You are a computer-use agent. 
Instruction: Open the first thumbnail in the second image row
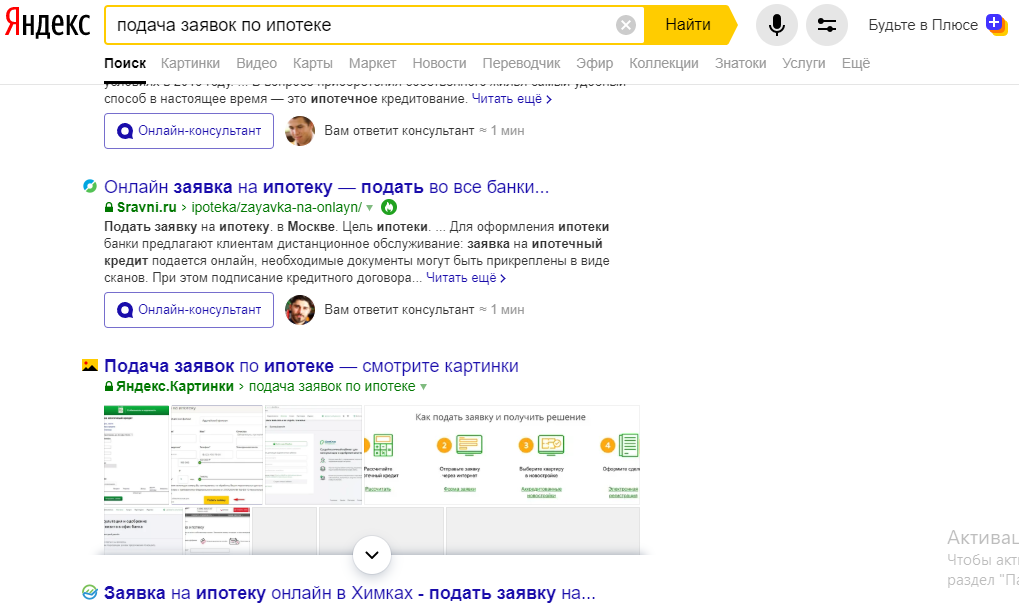coord(144,531)
